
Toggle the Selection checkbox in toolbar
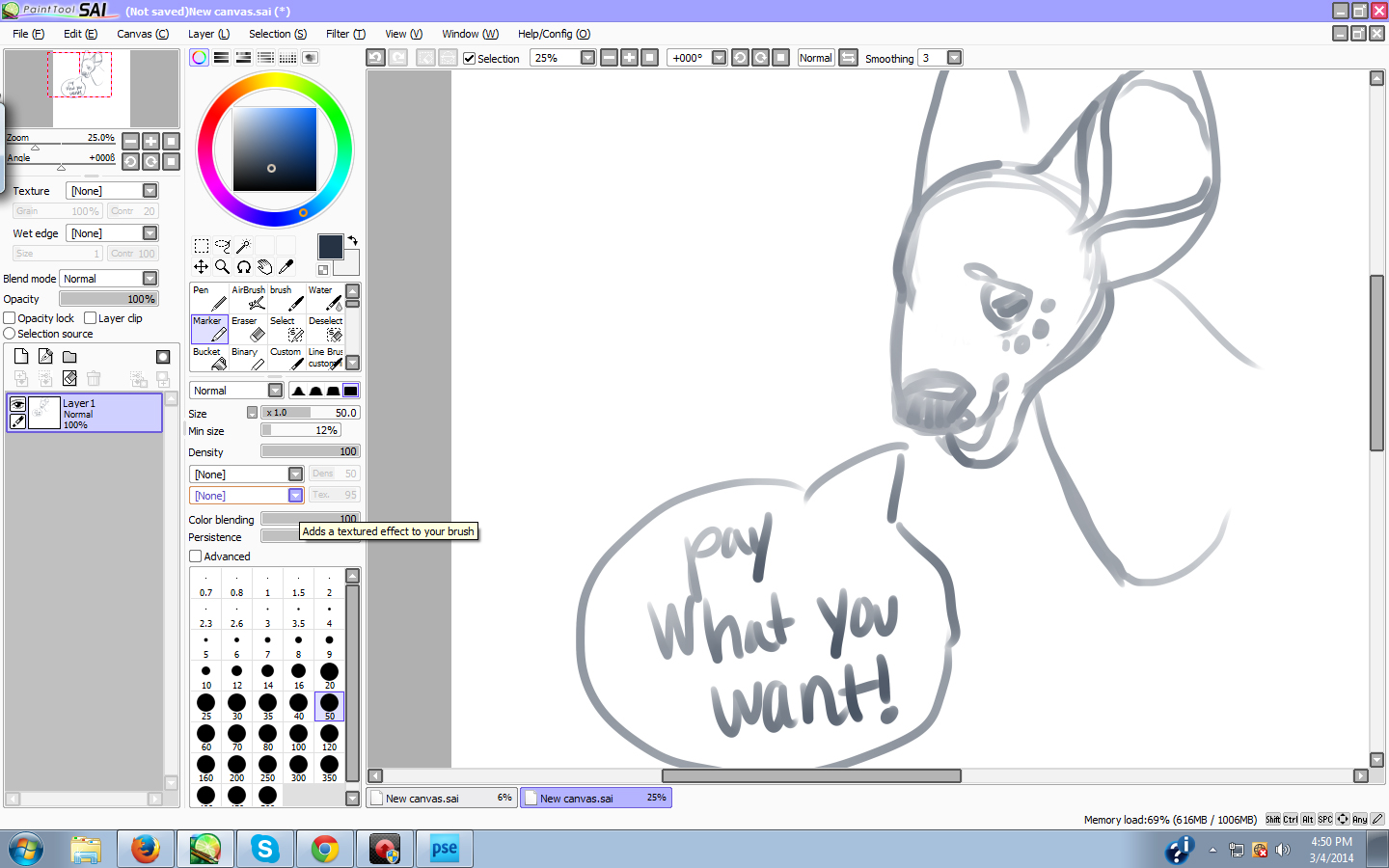470,59
